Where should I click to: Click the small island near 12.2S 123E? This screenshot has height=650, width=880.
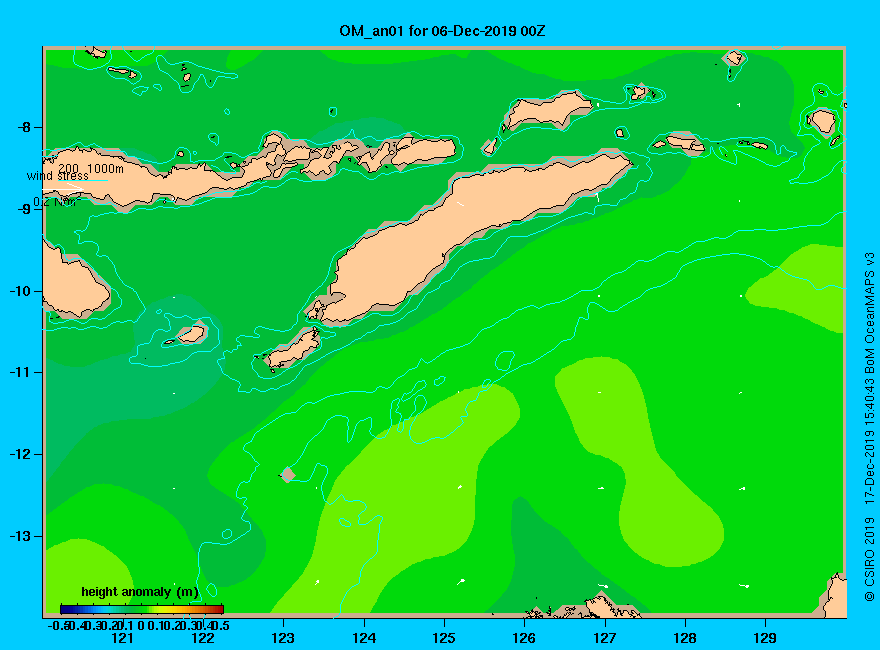tap(288, 475)
